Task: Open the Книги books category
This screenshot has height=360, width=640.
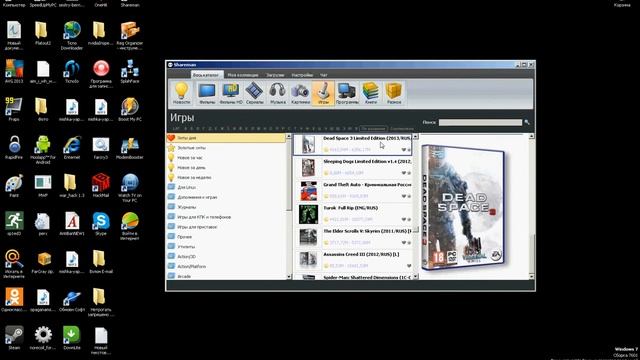Action: coord(371,93)
